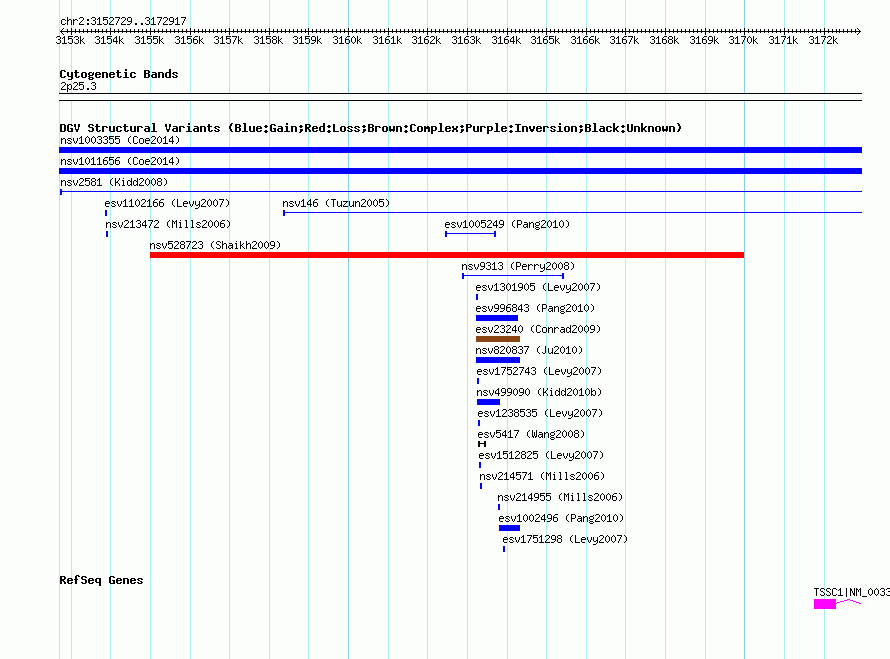Click the blue esv996843 gain variant bar
This screenshot has height=659, width=890.
(x=496, y=318)
